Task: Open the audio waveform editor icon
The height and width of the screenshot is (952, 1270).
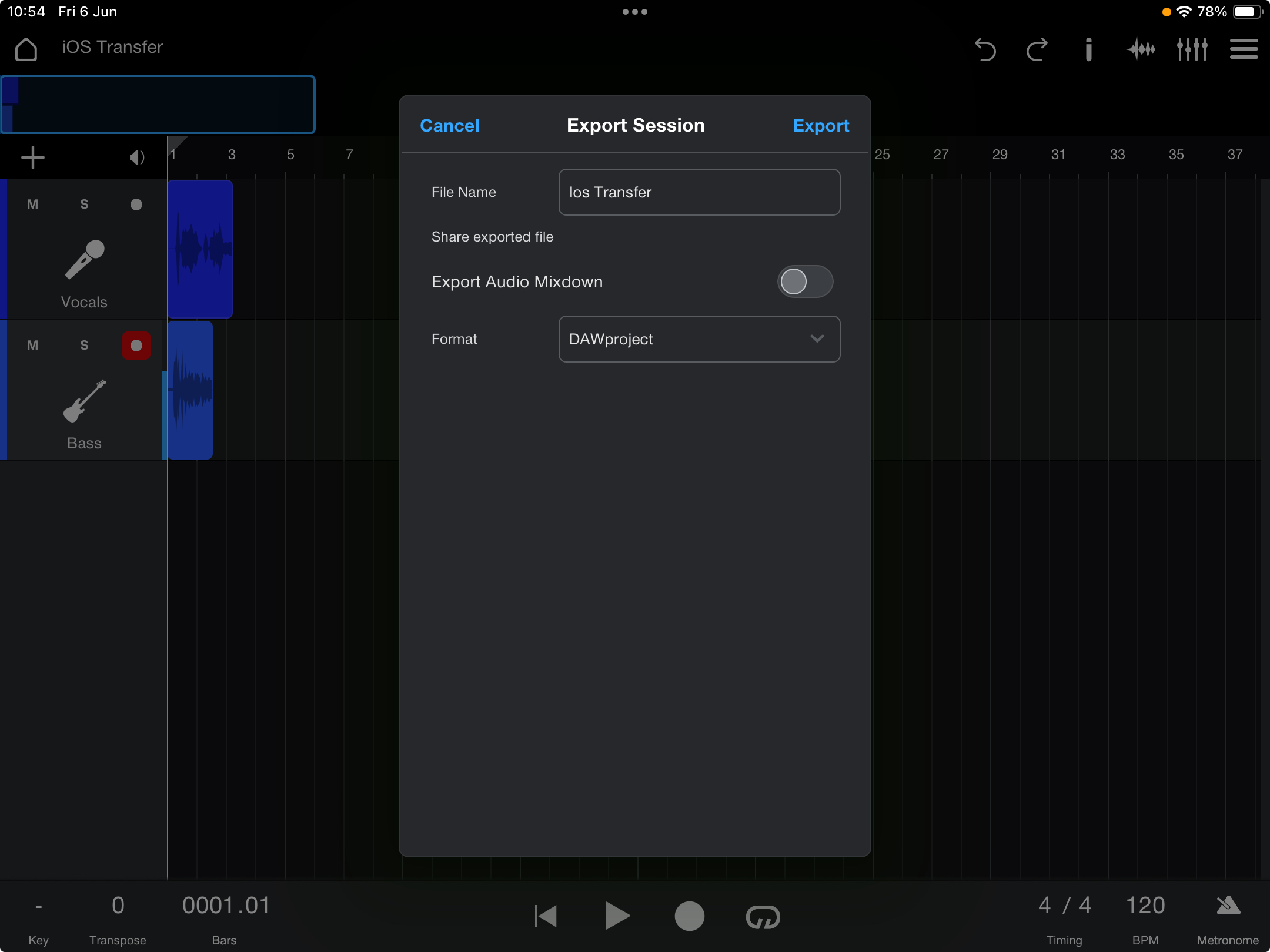Action: click(x=1141, y=49)
